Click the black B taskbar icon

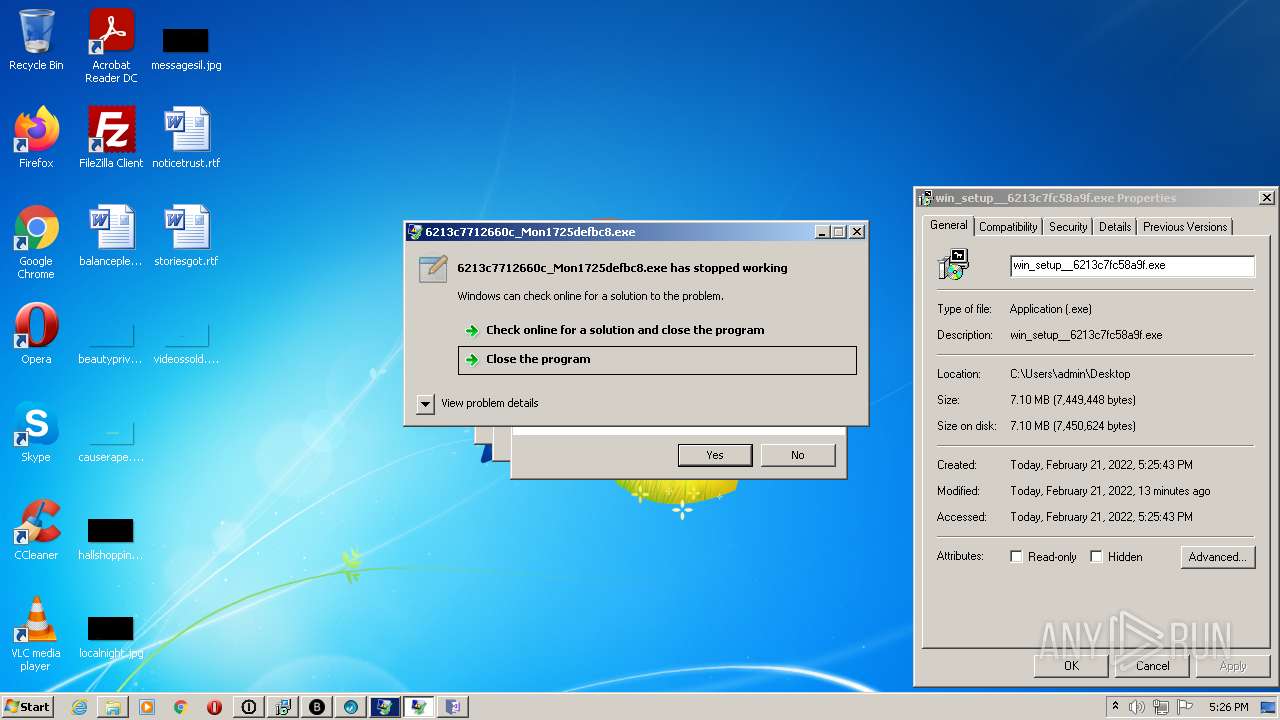317,707
